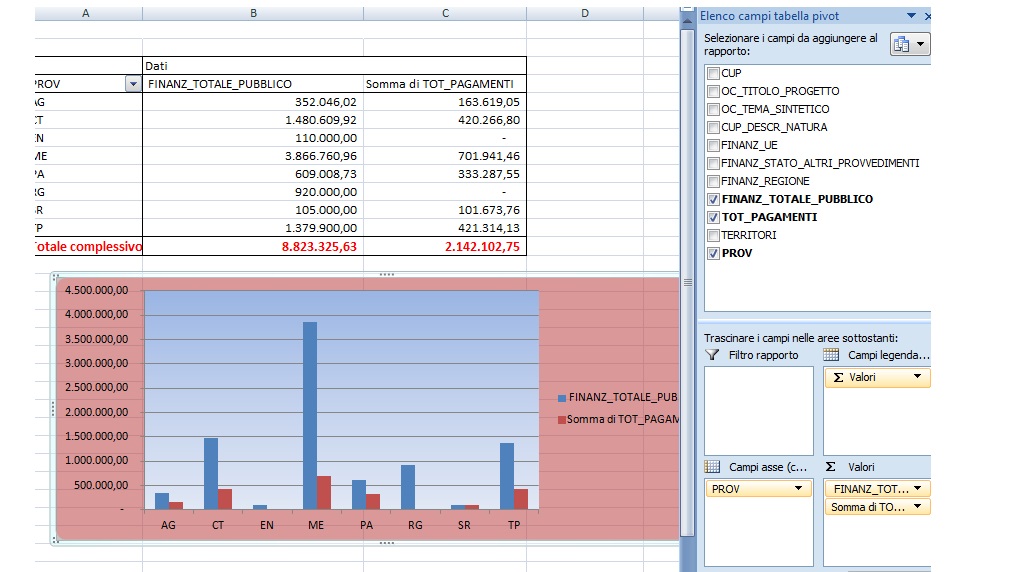This screenshot has height=572, width=1030.
Task: Check the CUP_DESCR_NATURA field checkbox
Action: pyautogui.click(x=713, y=127)
